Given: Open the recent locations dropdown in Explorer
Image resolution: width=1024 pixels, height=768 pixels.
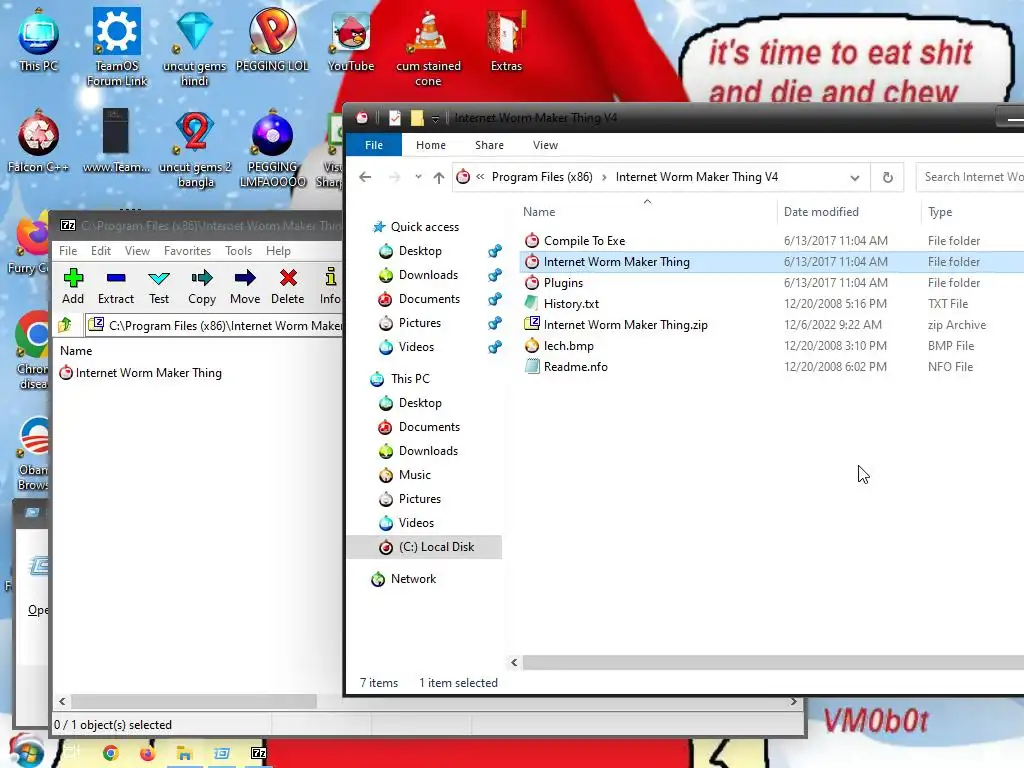Looking at the screenshot, I should [x=418, y=177].
